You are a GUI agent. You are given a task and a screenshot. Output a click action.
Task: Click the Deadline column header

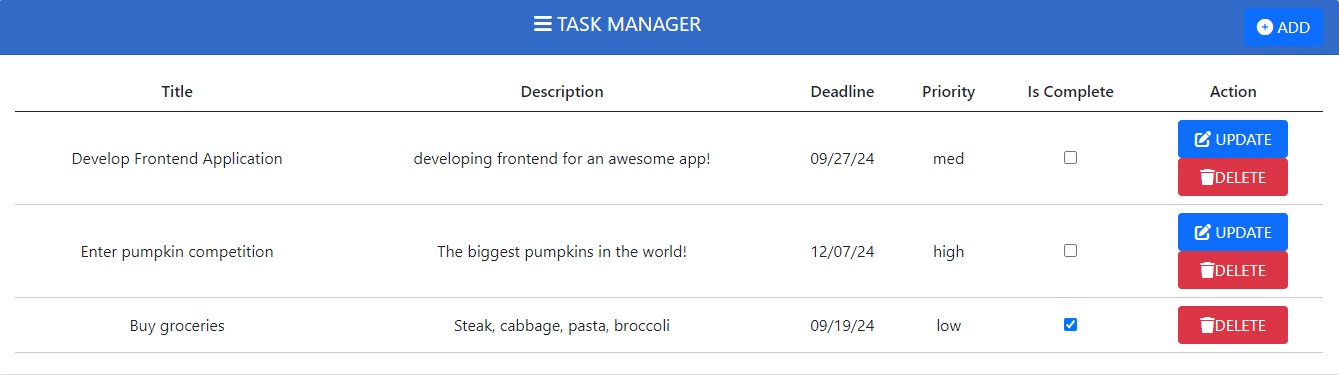842,91
